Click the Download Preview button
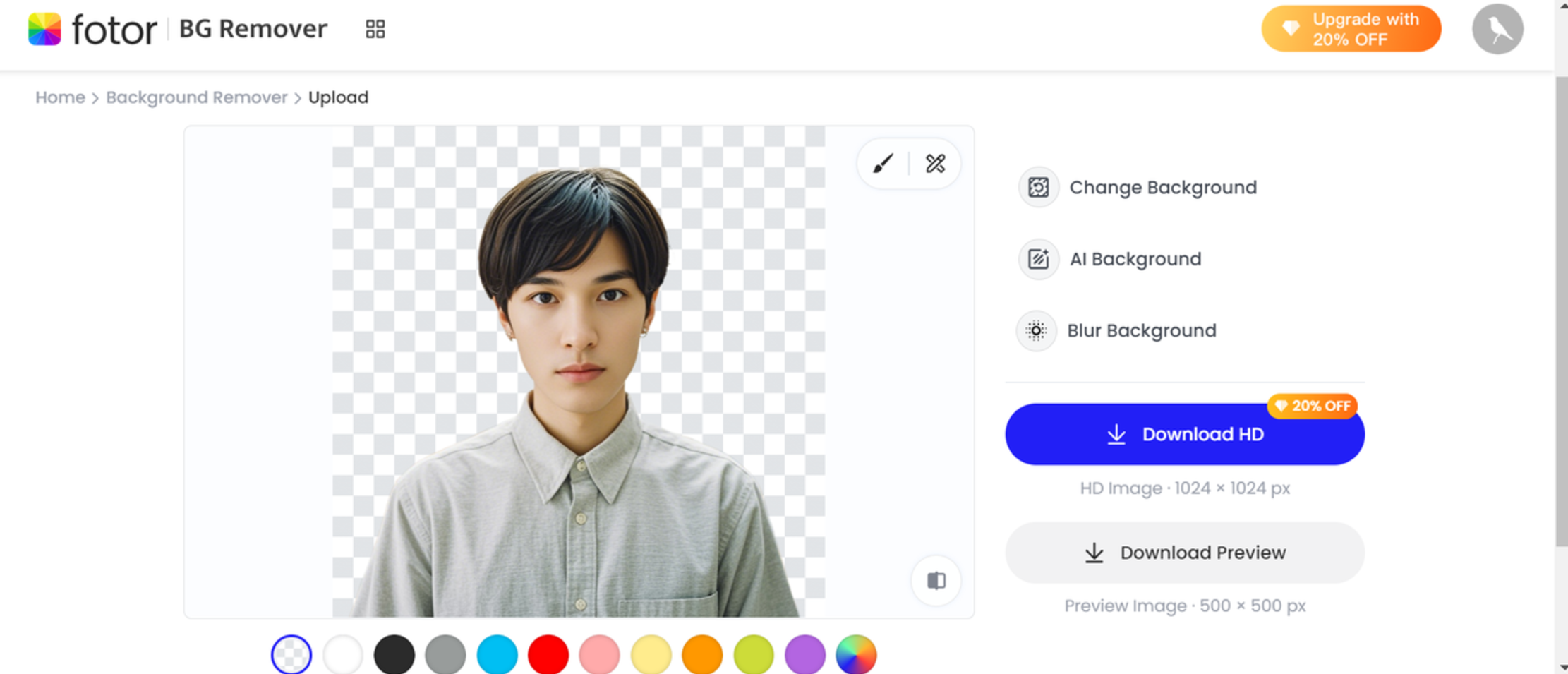The height and width of the screenshot is (674, 1568). pyautogui.click(x=1184, y=553)
